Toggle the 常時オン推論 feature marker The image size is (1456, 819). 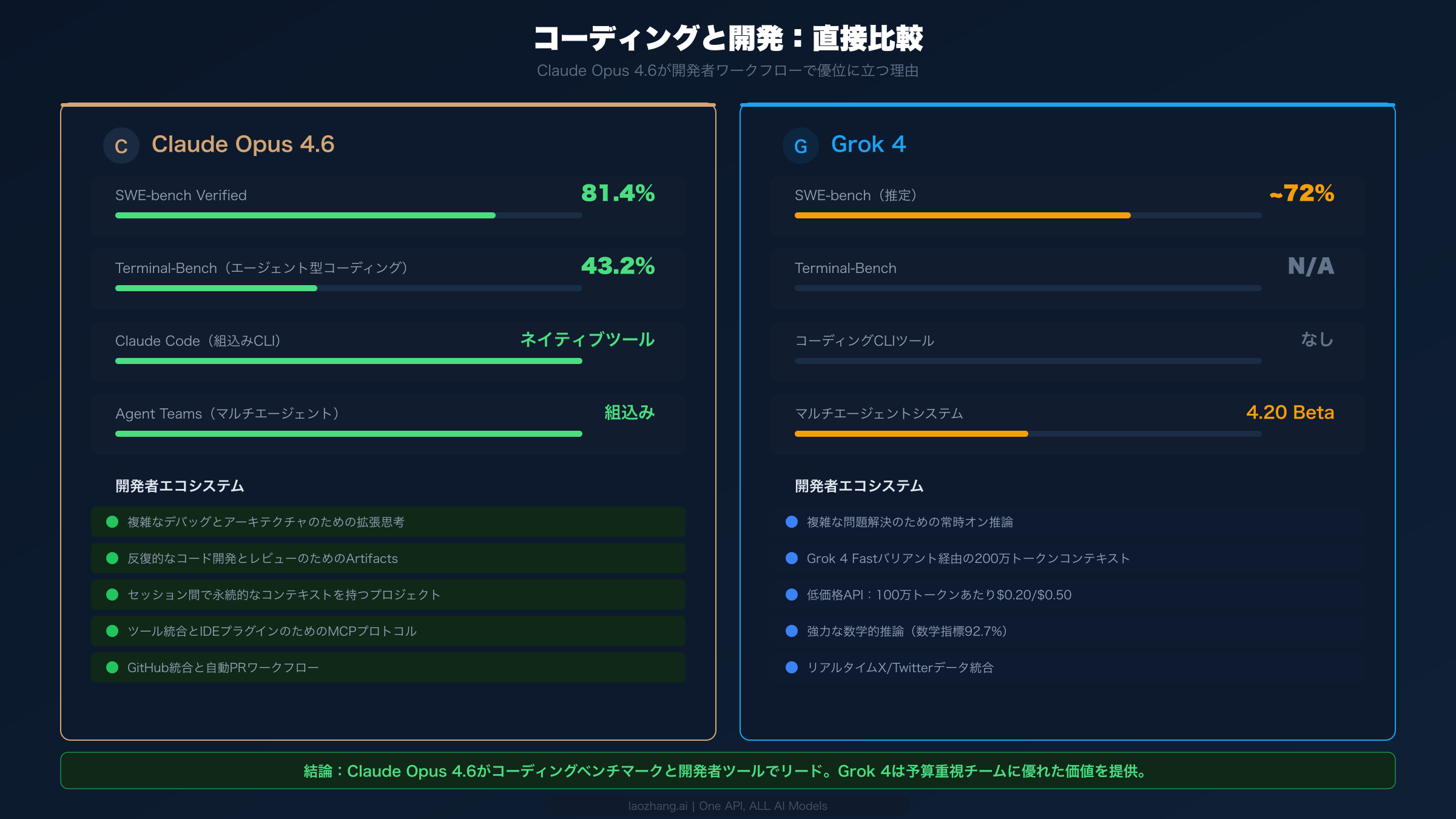pos(791,522)
